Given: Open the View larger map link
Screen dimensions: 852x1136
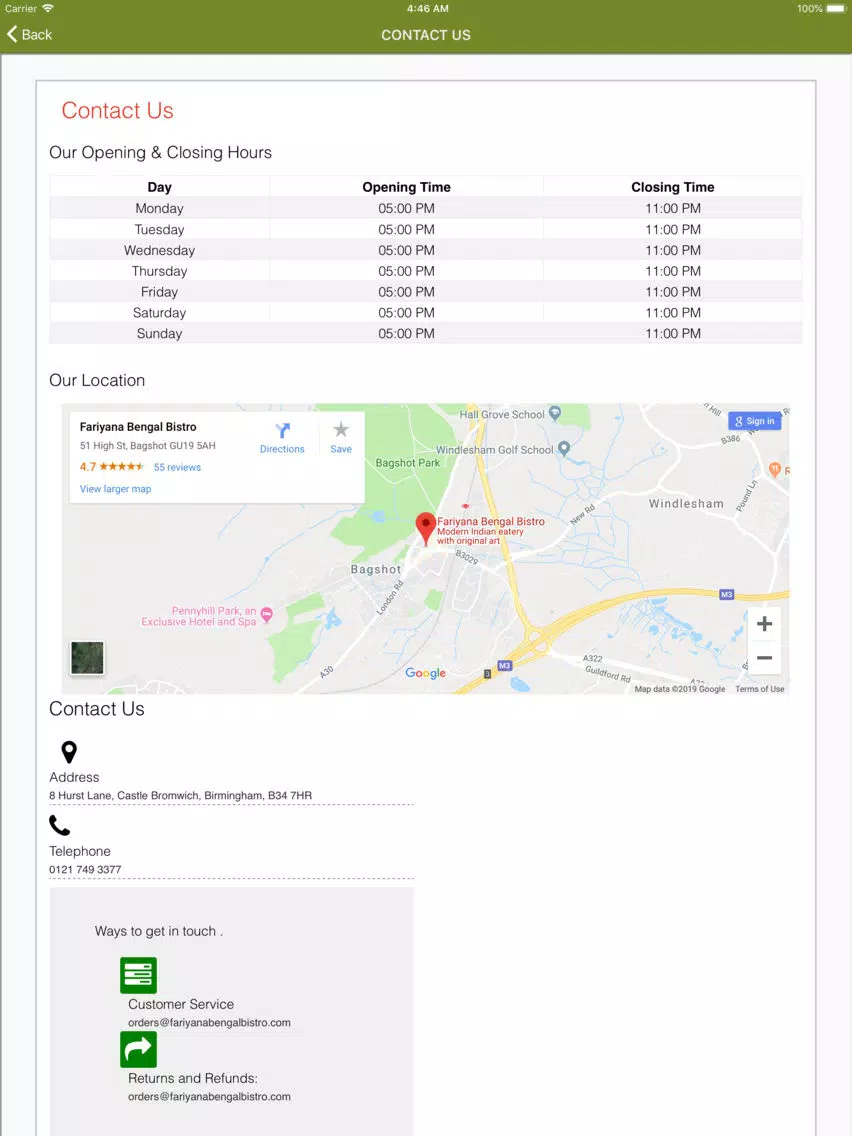Looking at the screenshot, I should (x=115, y=489).
